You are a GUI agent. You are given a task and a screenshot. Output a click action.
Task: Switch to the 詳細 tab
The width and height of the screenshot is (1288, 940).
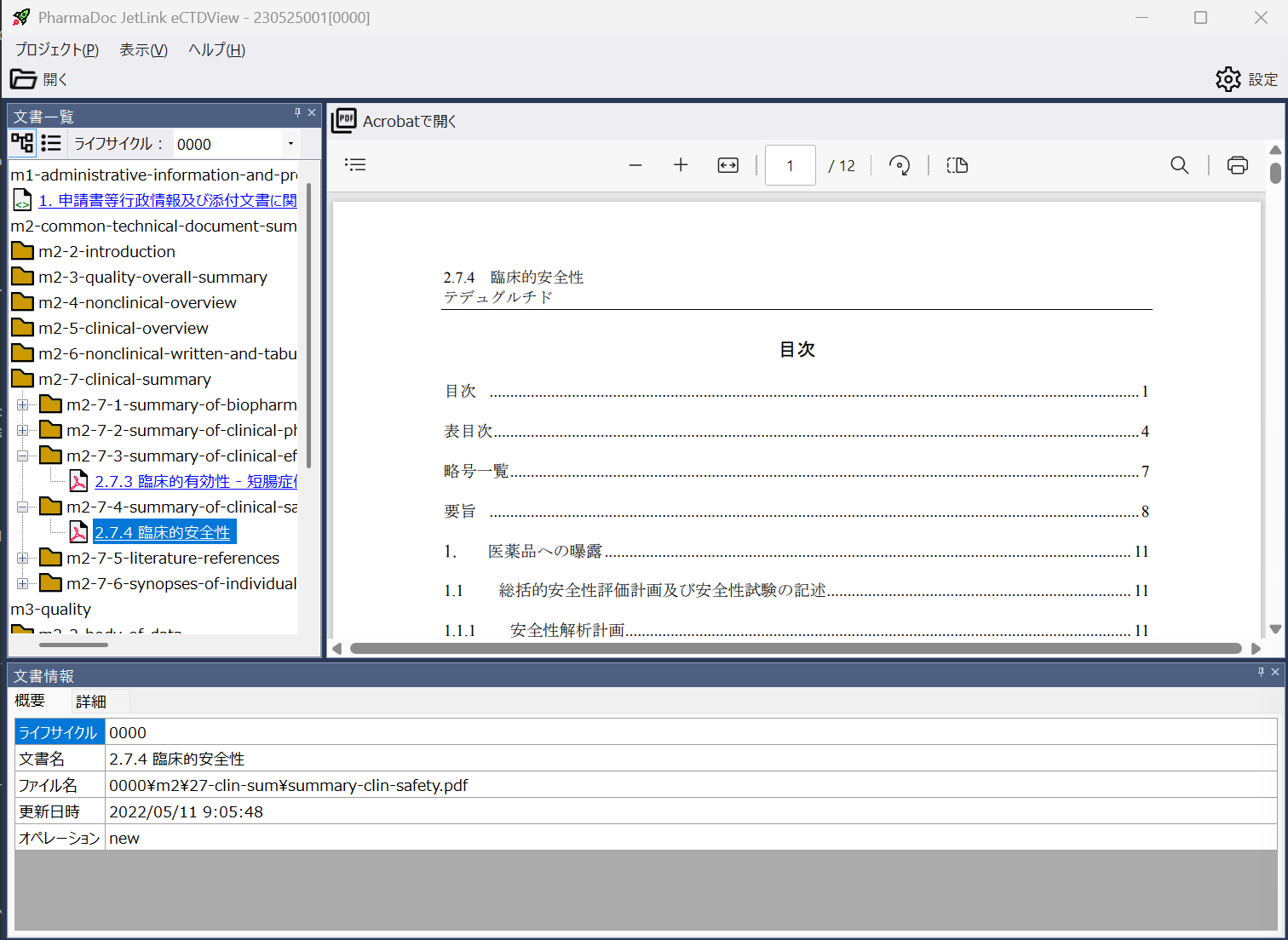click(x=91, y=701)
